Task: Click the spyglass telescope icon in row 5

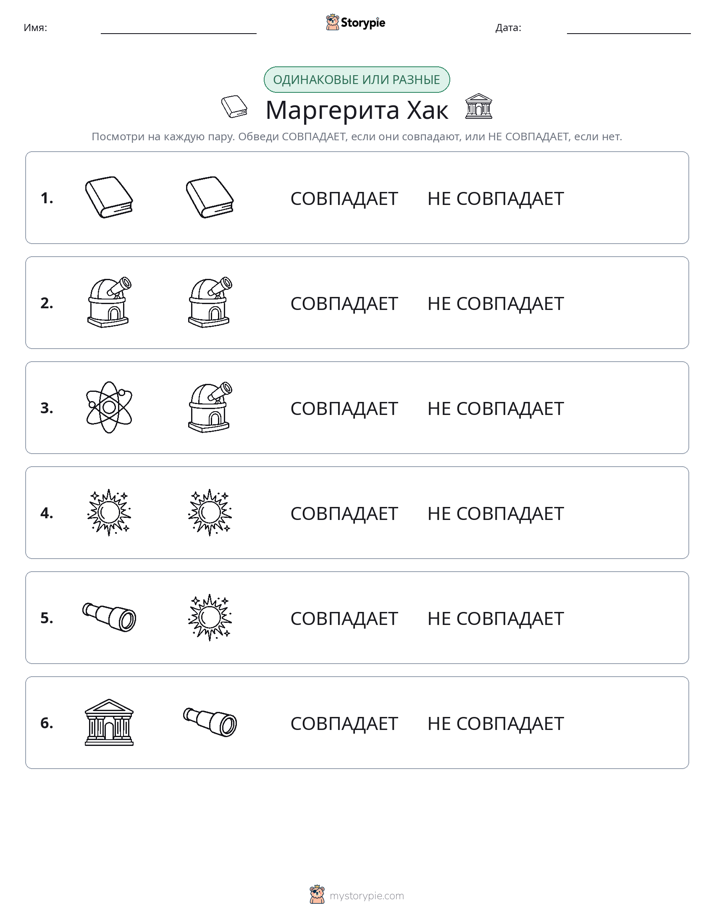Action: [109, 617]
